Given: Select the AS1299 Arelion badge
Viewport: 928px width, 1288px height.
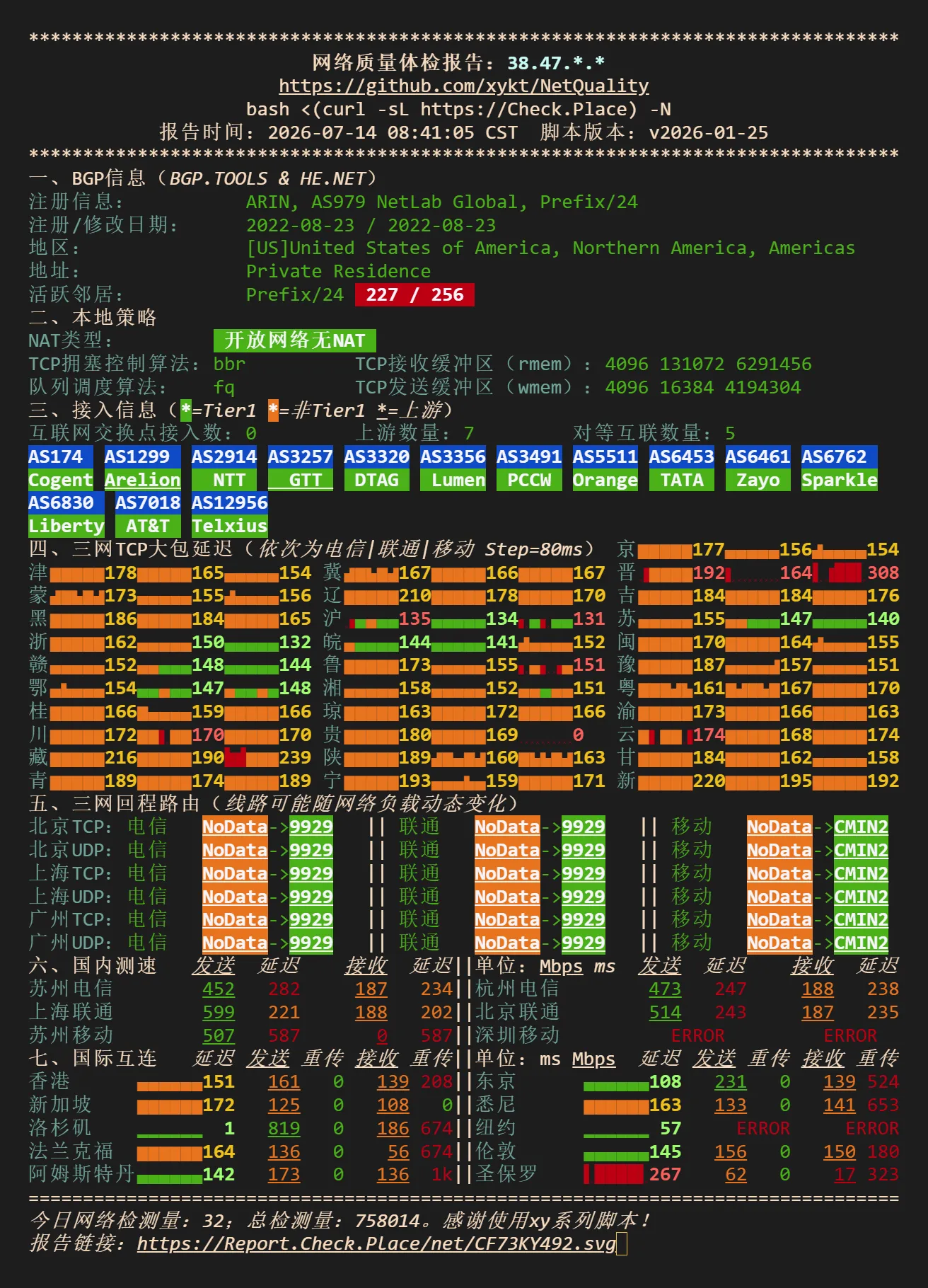Looking at the screenshot, I should tap(142, 468).
